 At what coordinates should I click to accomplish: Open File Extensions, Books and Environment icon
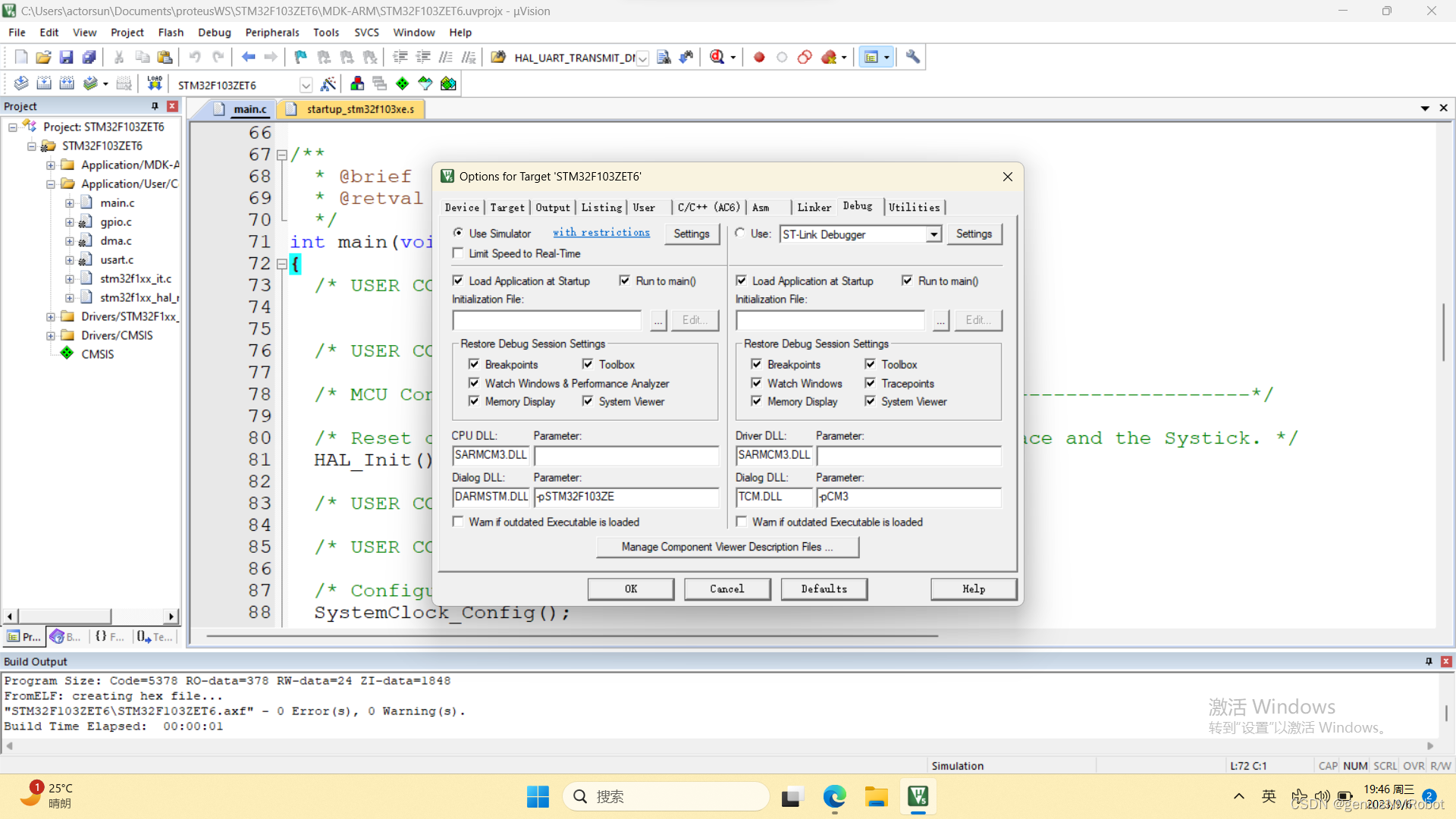pyautogui.click(x=357, y=83)
